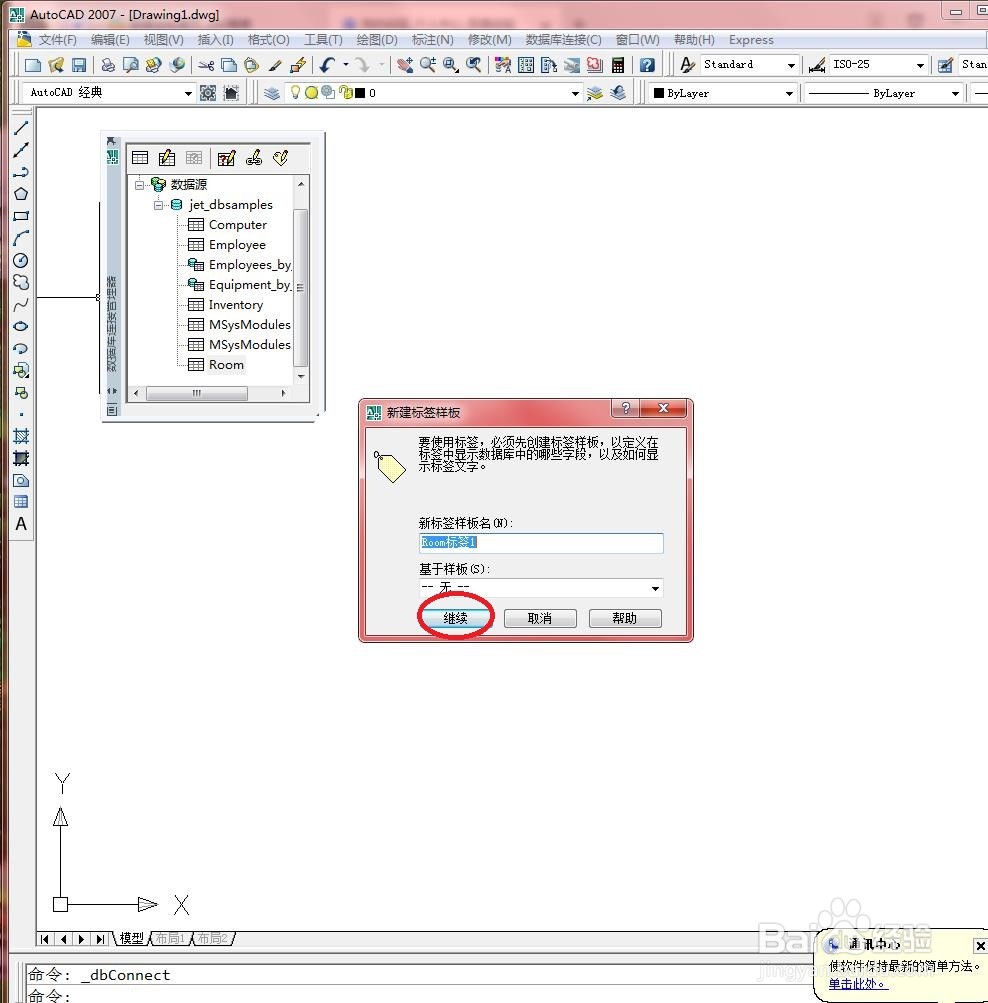
Task: Click the dbConnect tree scroll down arrow
Action: click(x=301, y=377)
